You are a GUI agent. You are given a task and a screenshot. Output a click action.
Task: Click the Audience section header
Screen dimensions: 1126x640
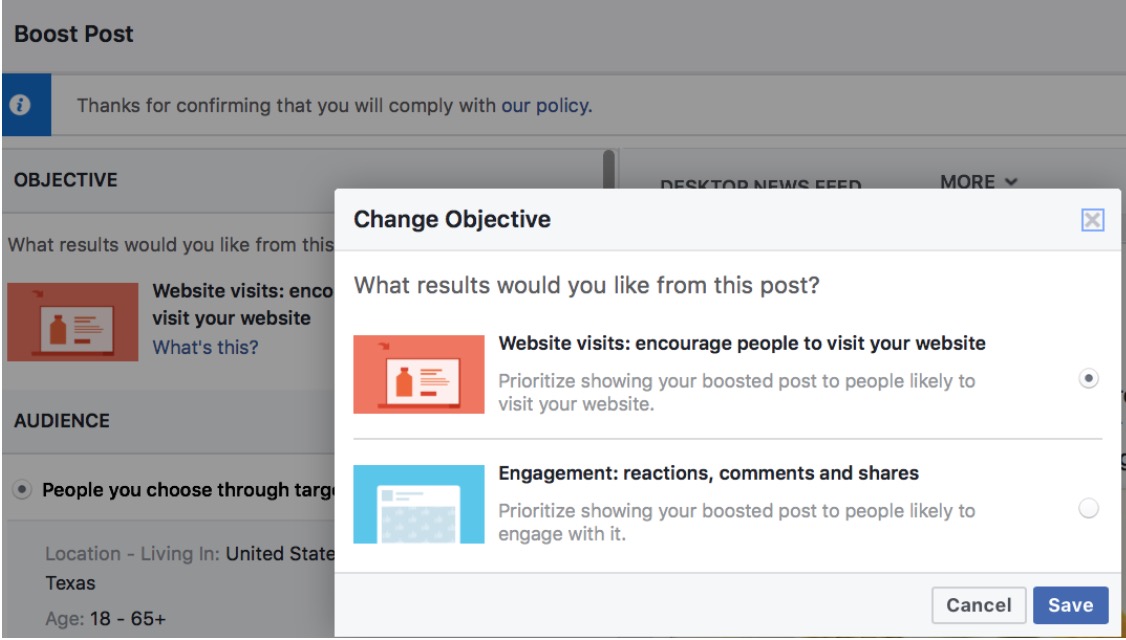[62, 420]
